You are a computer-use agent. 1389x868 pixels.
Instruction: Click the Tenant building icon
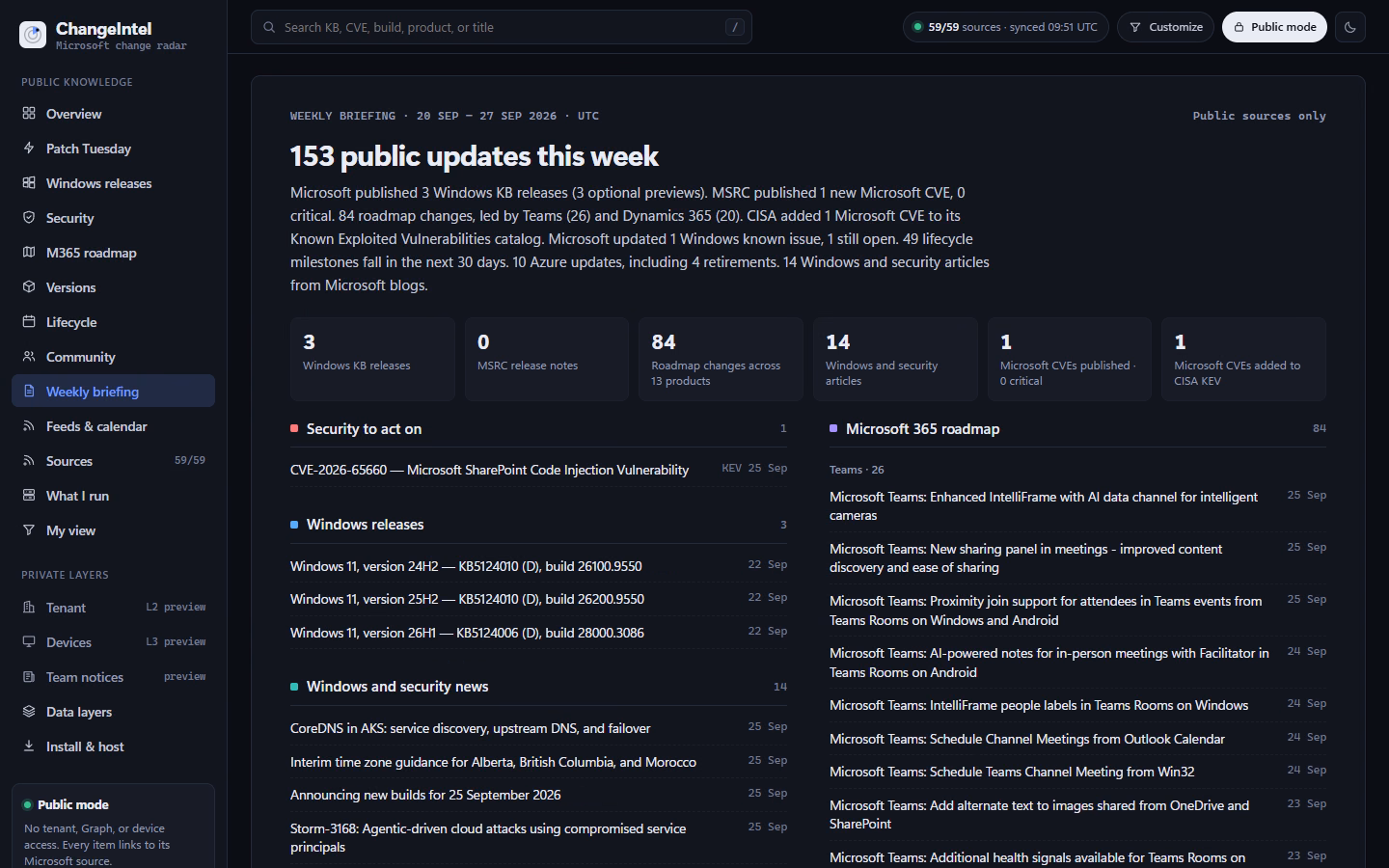29,607
